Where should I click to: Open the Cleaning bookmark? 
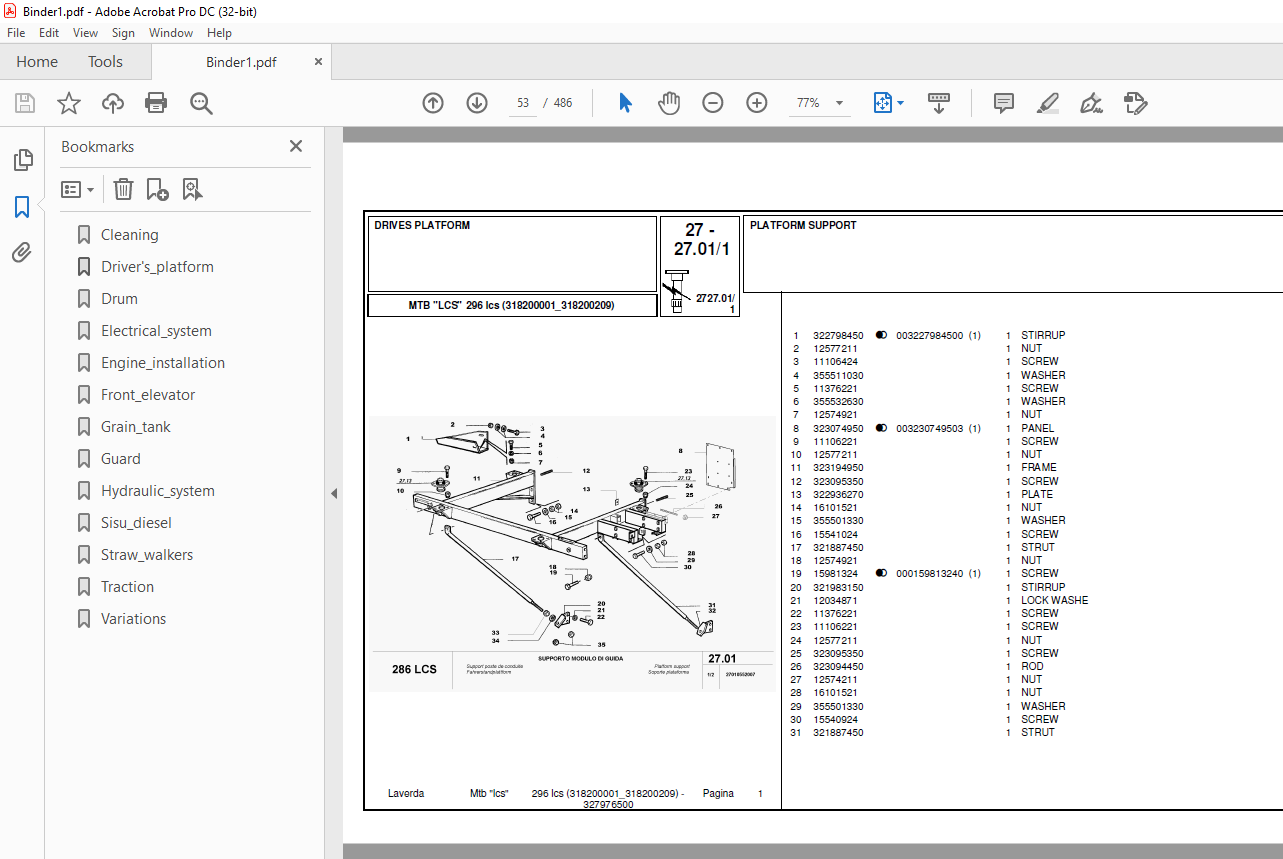click(129, 235)
